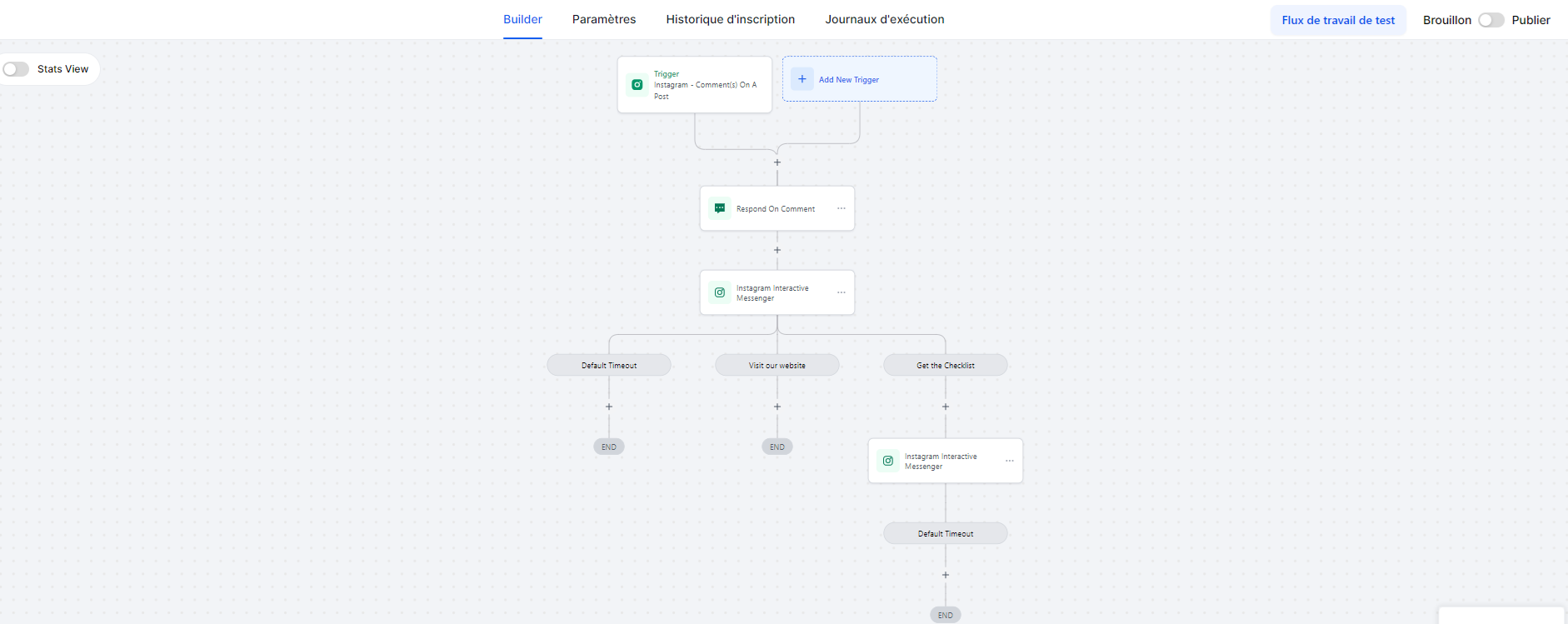Click END node at bottom of Checklist branch

pos(946,615)
